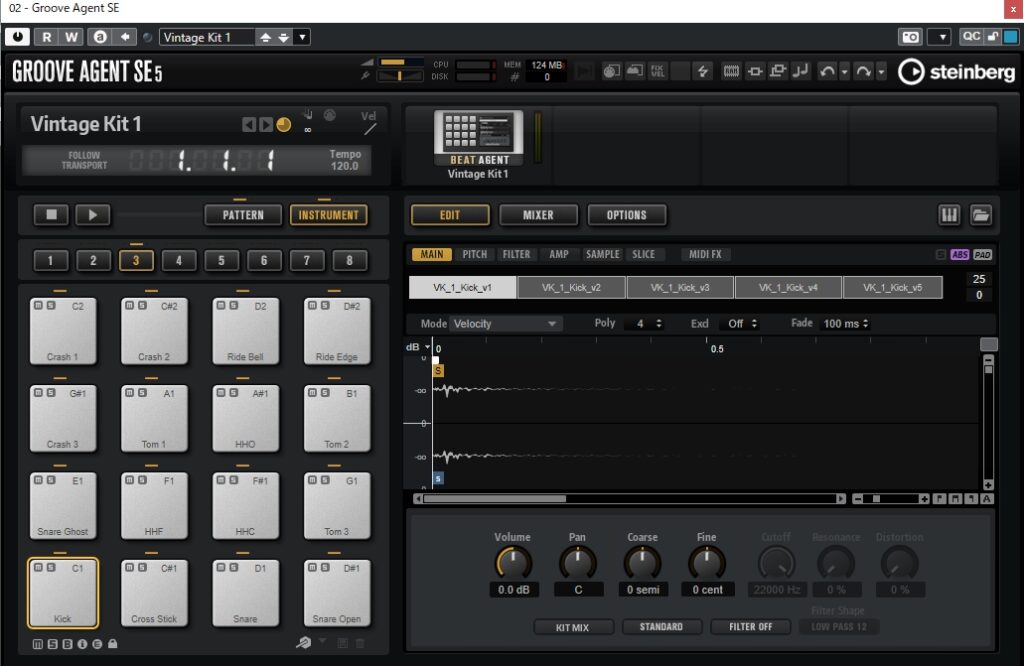Click the undo arrow in top toolbar
The image size is (1024, 666).
tap(826, 71)
